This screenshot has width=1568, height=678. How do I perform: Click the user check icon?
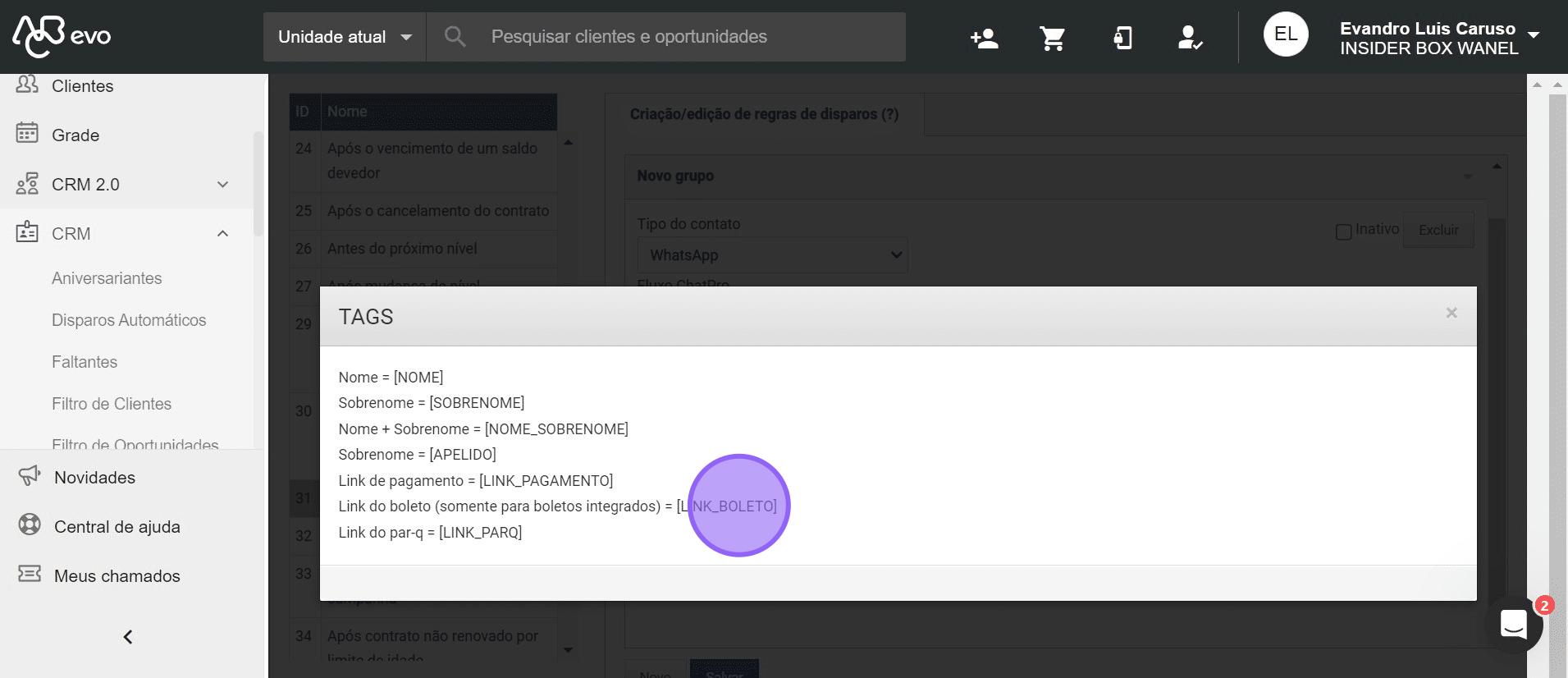(x=1190, y=38)
